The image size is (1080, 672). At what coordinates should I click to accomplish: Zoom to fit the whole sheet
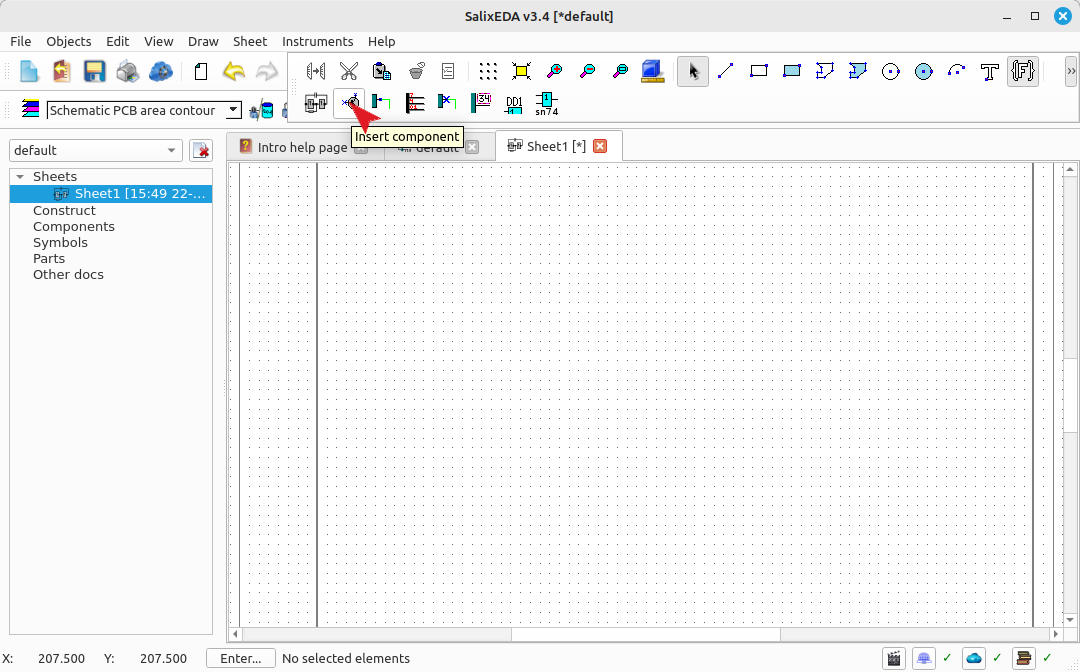tap(521, 71)
